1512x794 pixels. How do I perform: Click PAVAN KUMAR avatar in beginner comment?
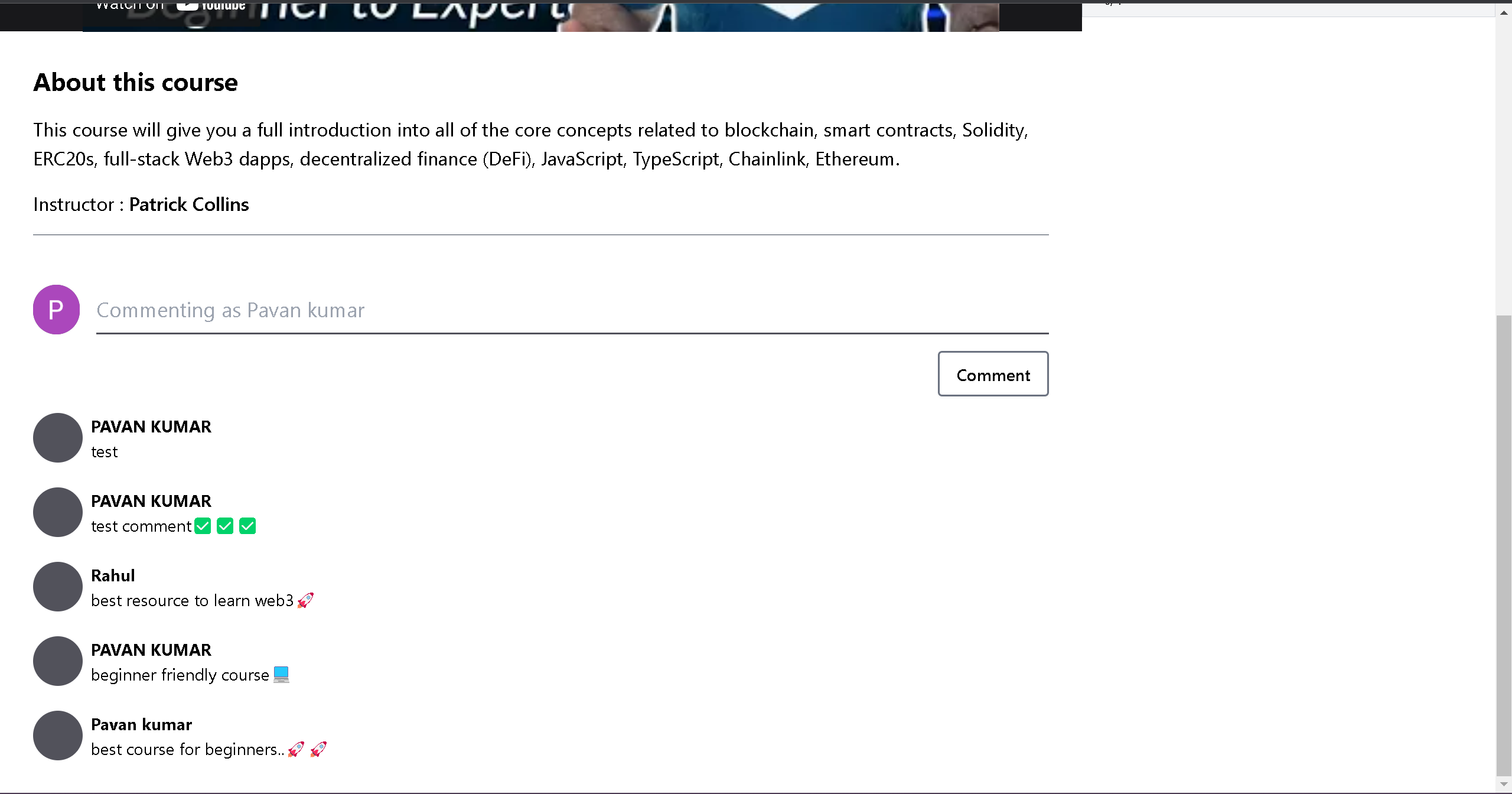click(58, 660)
